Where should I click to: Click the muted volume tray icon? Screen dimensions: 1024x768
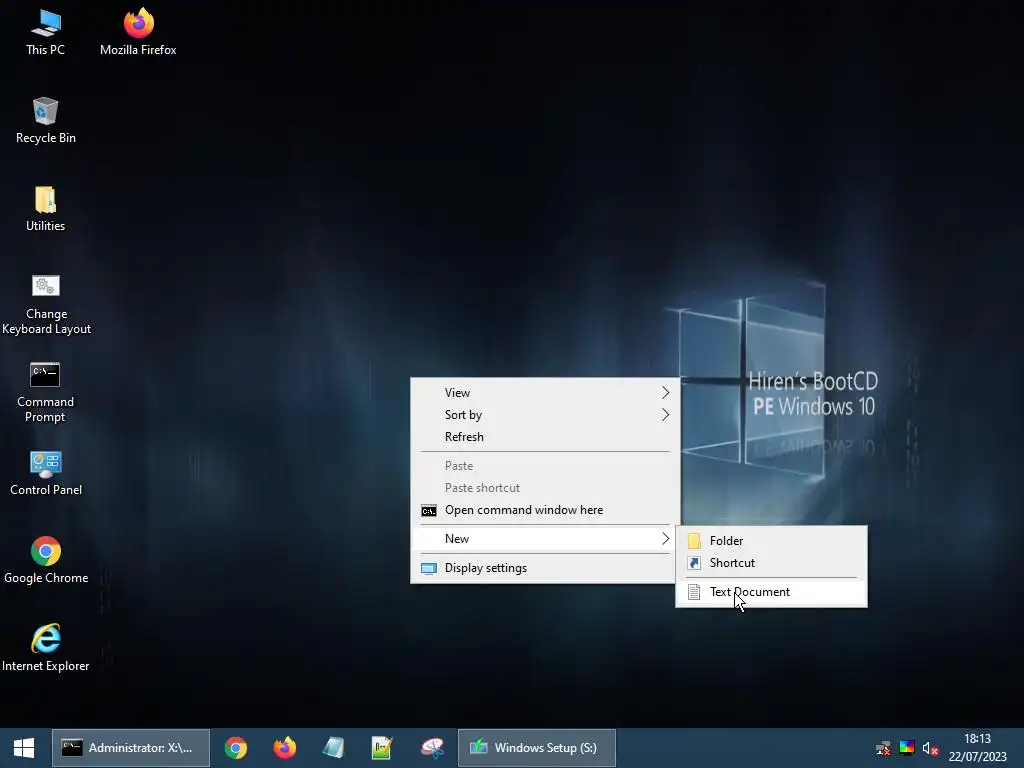(930, 748)
